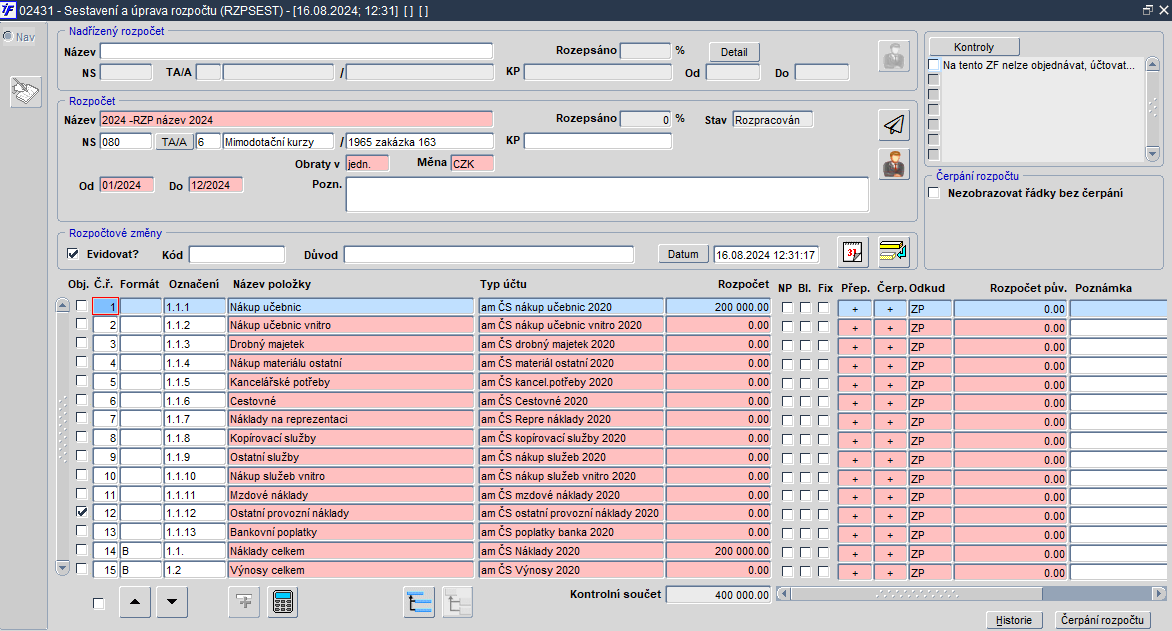Click the Od 01/2024 date field
Viewport: 1172px width, 631px height.
coord(127,185)
